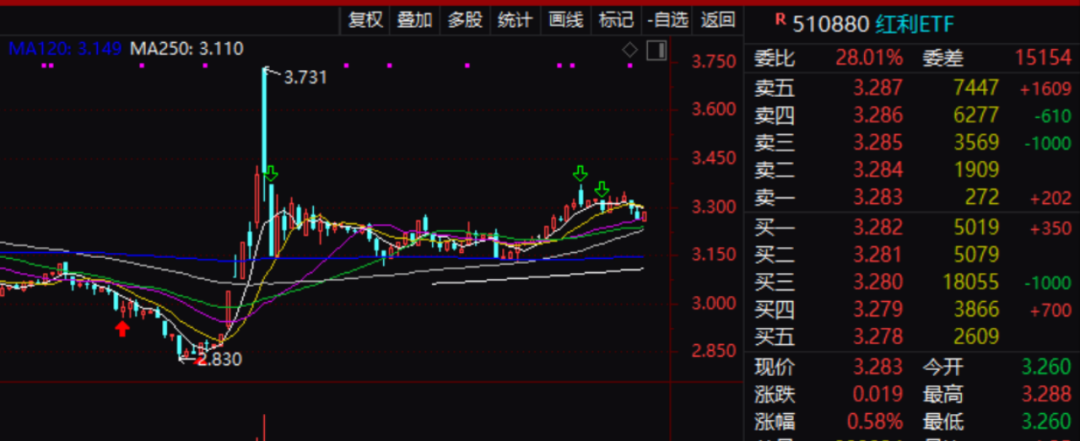
Task: Activate the 画线 drawing tool
Action: pyautogui.click(x=566, y=19)
